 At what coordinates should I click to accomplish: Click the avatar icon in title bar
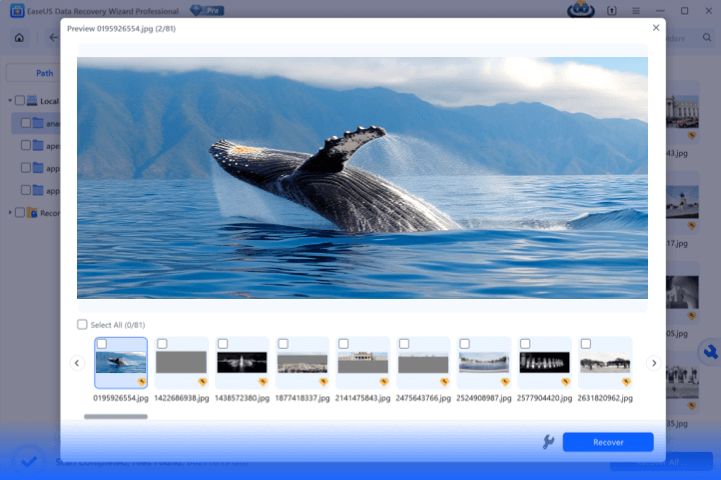581,10
